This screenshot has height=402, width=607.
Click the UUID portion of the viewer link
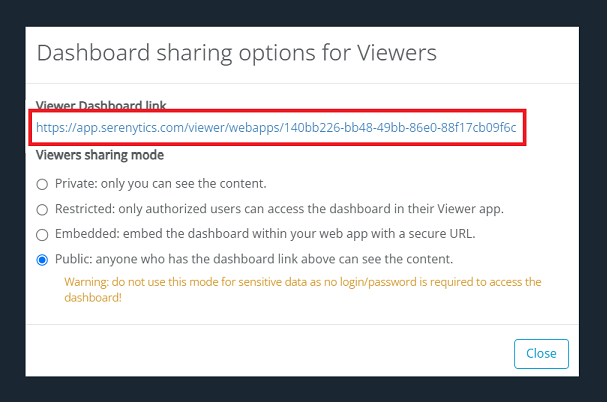[x=400, y=127]
